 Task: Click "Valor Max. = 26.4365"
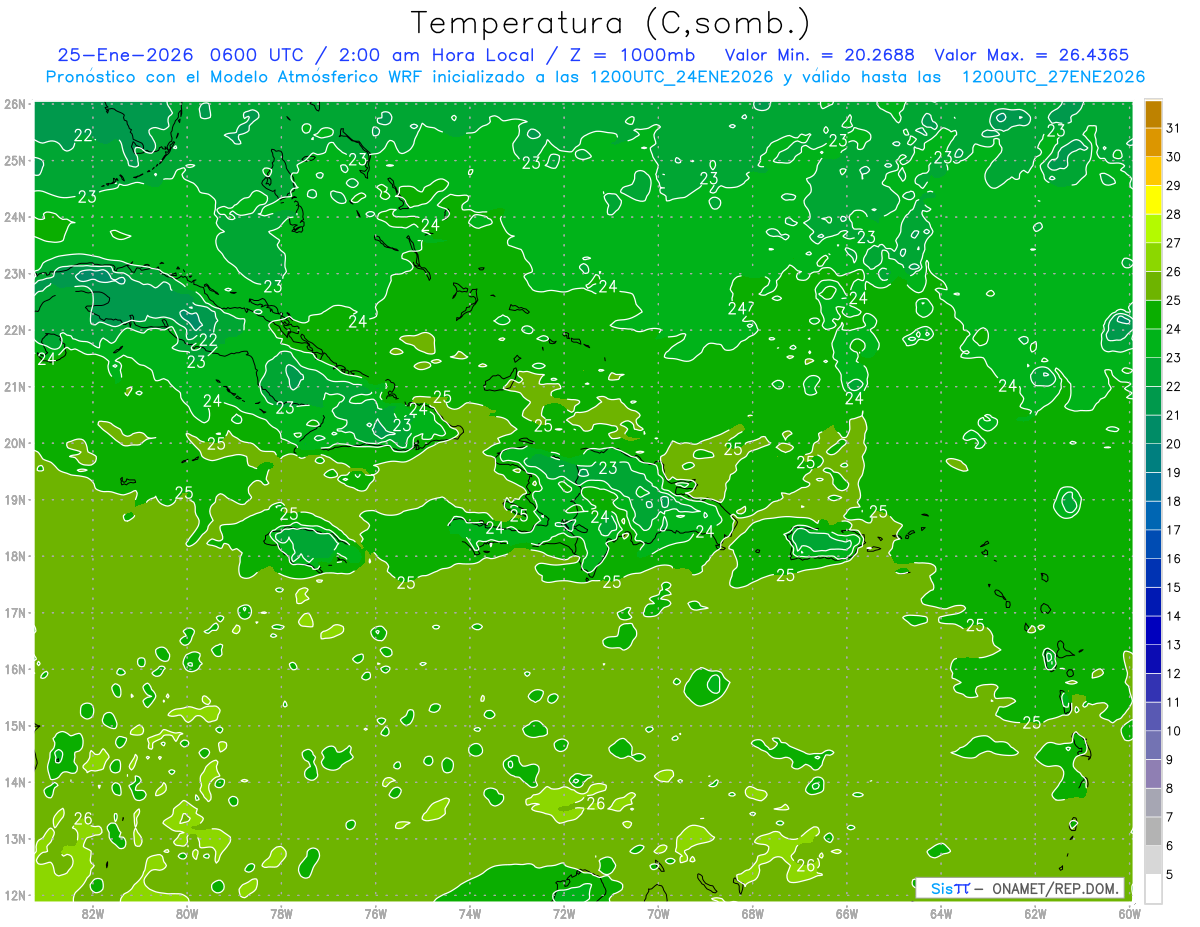tap(1031, 55)
